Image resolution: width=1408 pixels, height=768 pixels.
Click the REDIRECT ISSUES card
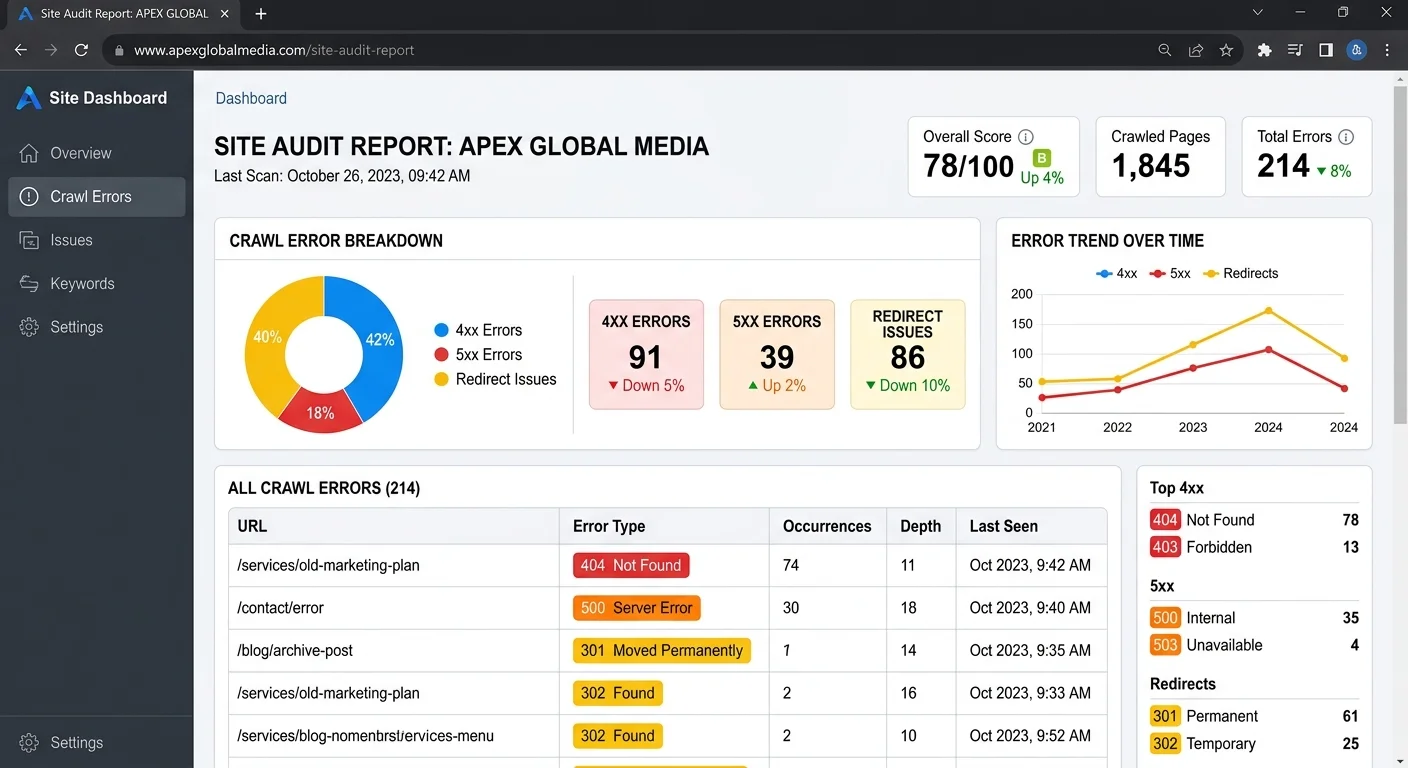(908, 354)
